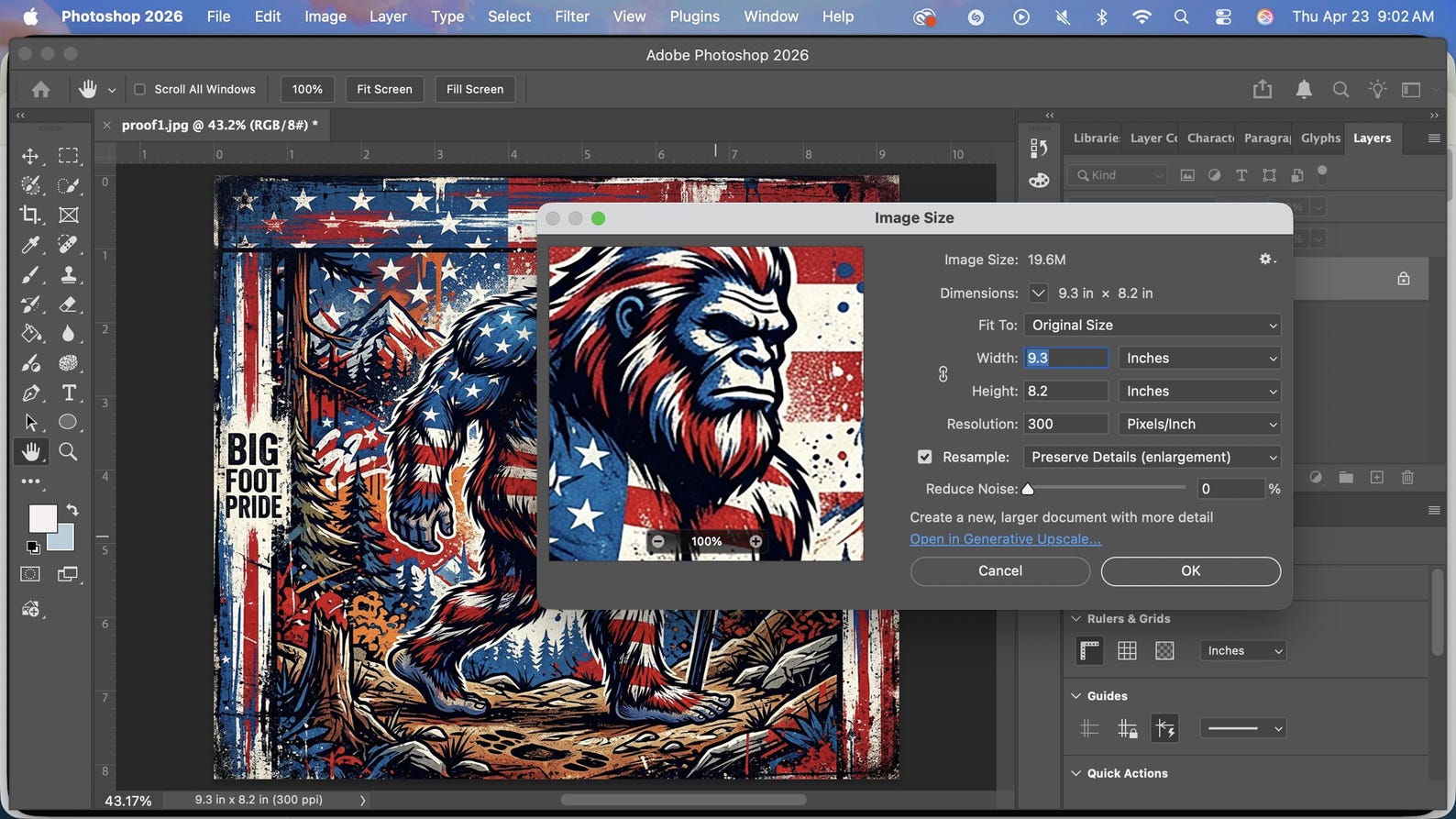Screen dimensions: 1456x819
Task: Select the Paint Bucket tool
Action: click(30, 334)
